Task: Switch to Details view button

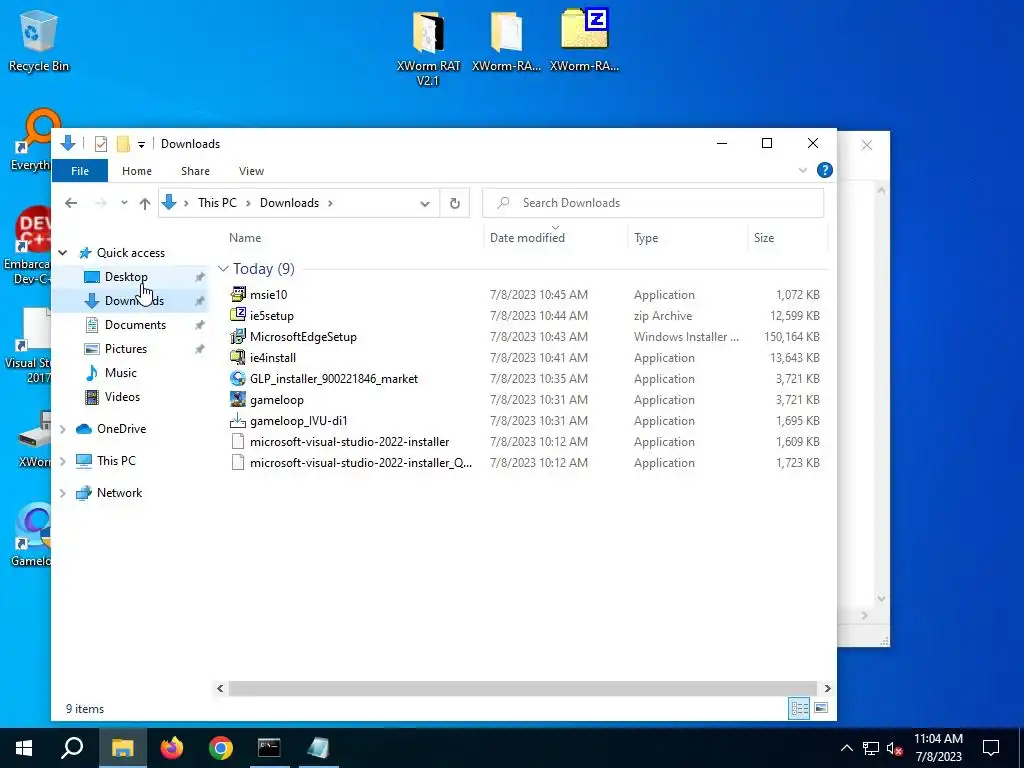Action: click(x=799, y=708)
